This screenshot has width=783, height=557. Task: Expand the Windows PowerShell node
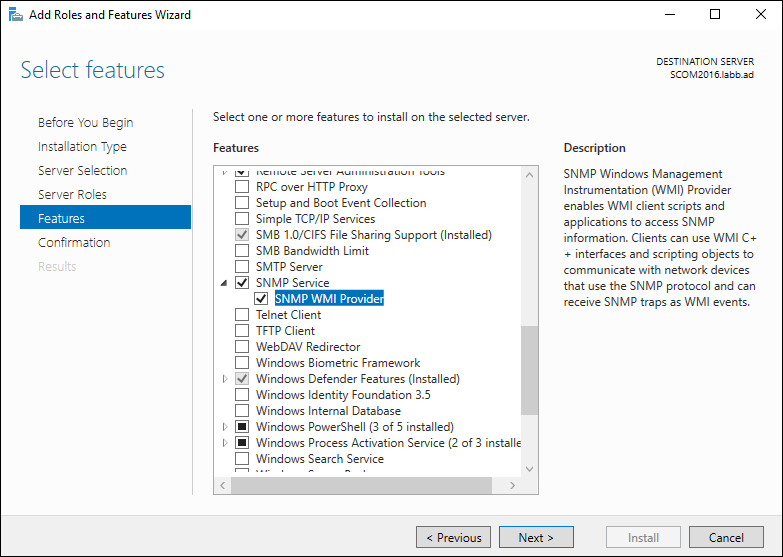(225, 427)
